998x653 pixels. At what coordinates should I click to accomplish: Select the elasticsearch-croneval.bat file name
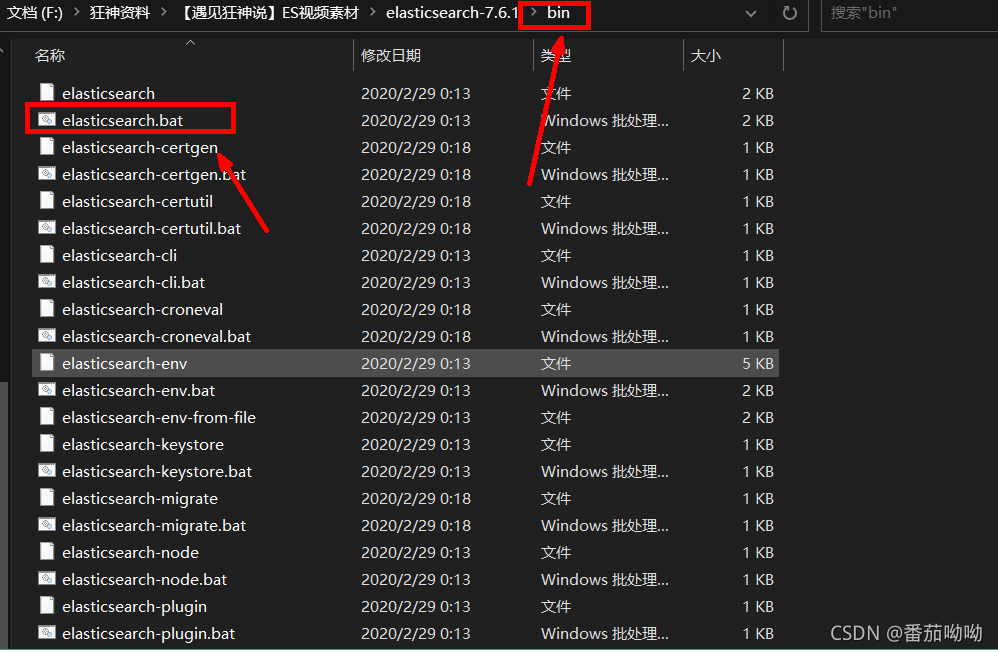click(157, 337)
